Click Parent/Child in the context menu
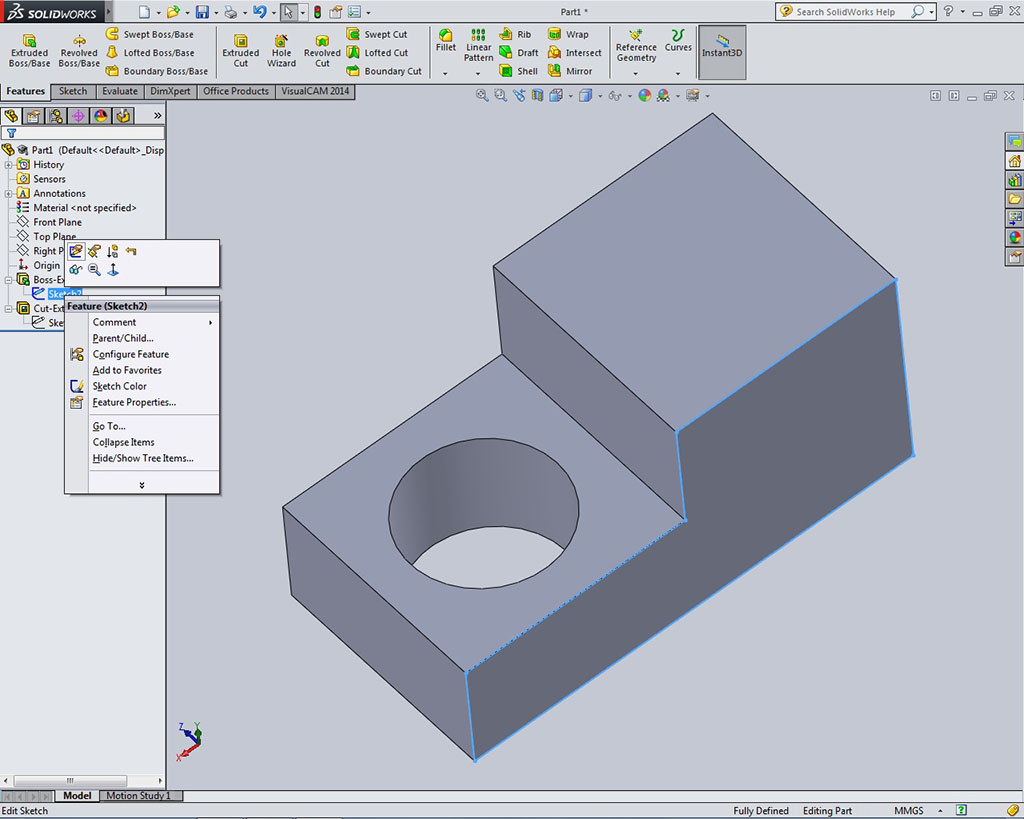 click(123, 338)
